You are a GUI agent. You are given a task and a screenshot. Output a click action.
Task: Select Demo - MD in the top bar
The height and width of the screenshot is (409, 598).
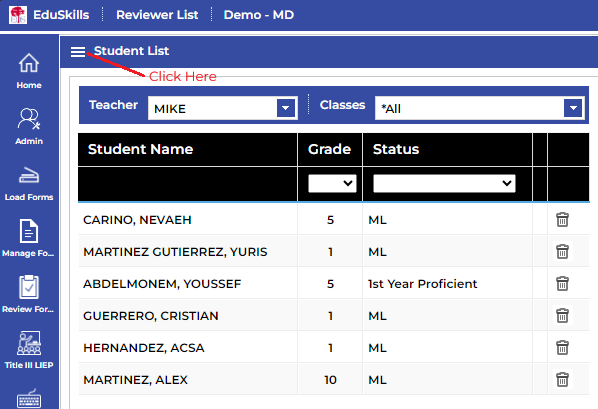tap(259, 15)
